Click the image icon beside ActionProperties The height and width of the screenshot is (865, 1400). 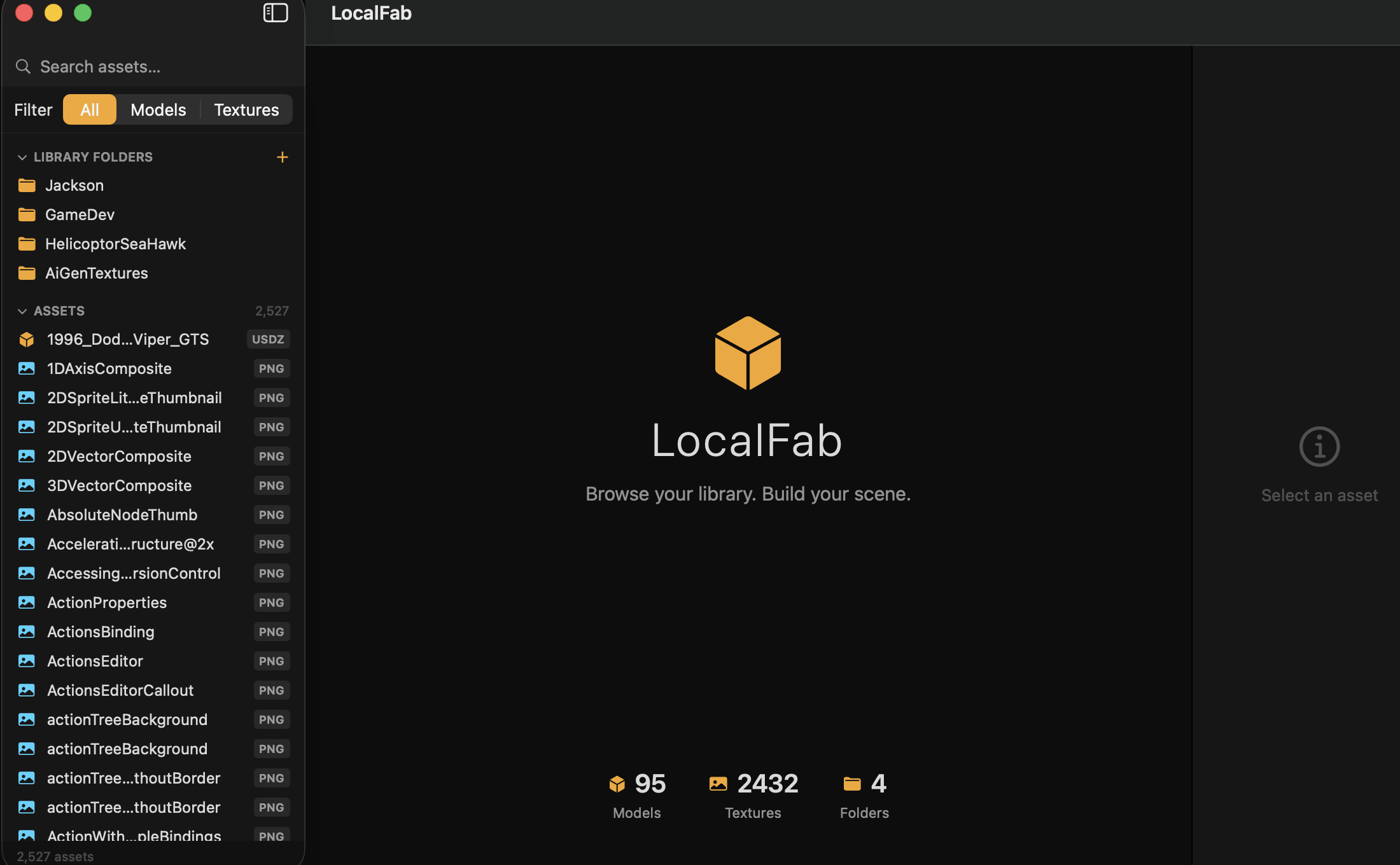coord(27,602)
